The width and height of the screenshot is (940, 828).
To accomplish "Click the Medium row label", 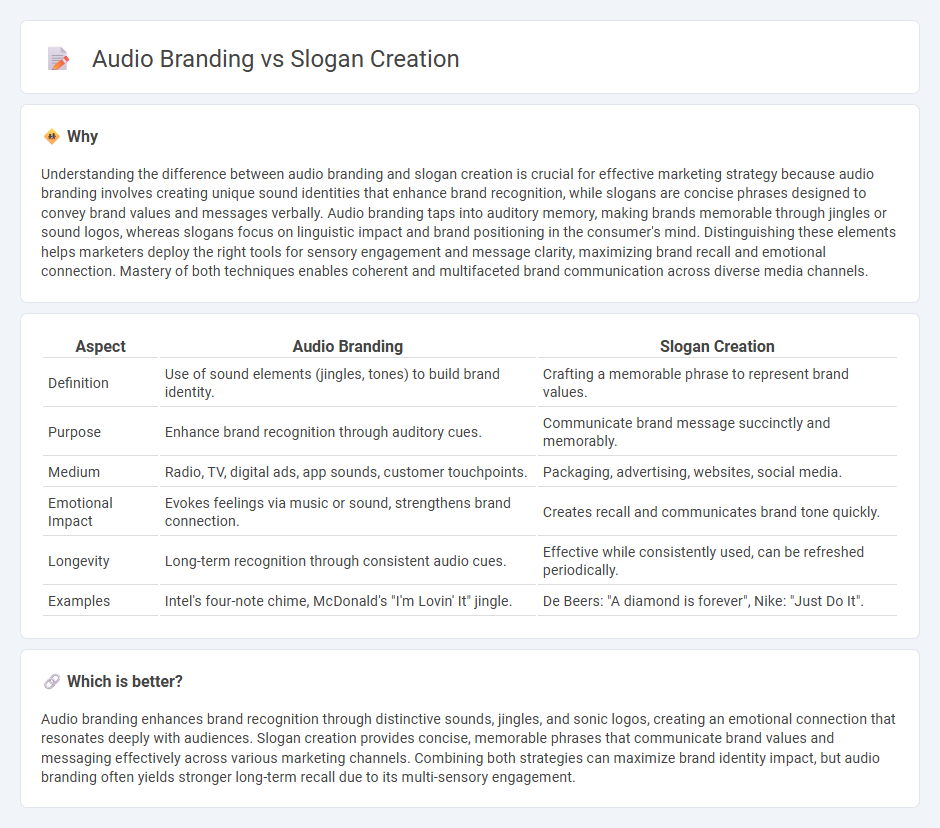I will point(74,472).
